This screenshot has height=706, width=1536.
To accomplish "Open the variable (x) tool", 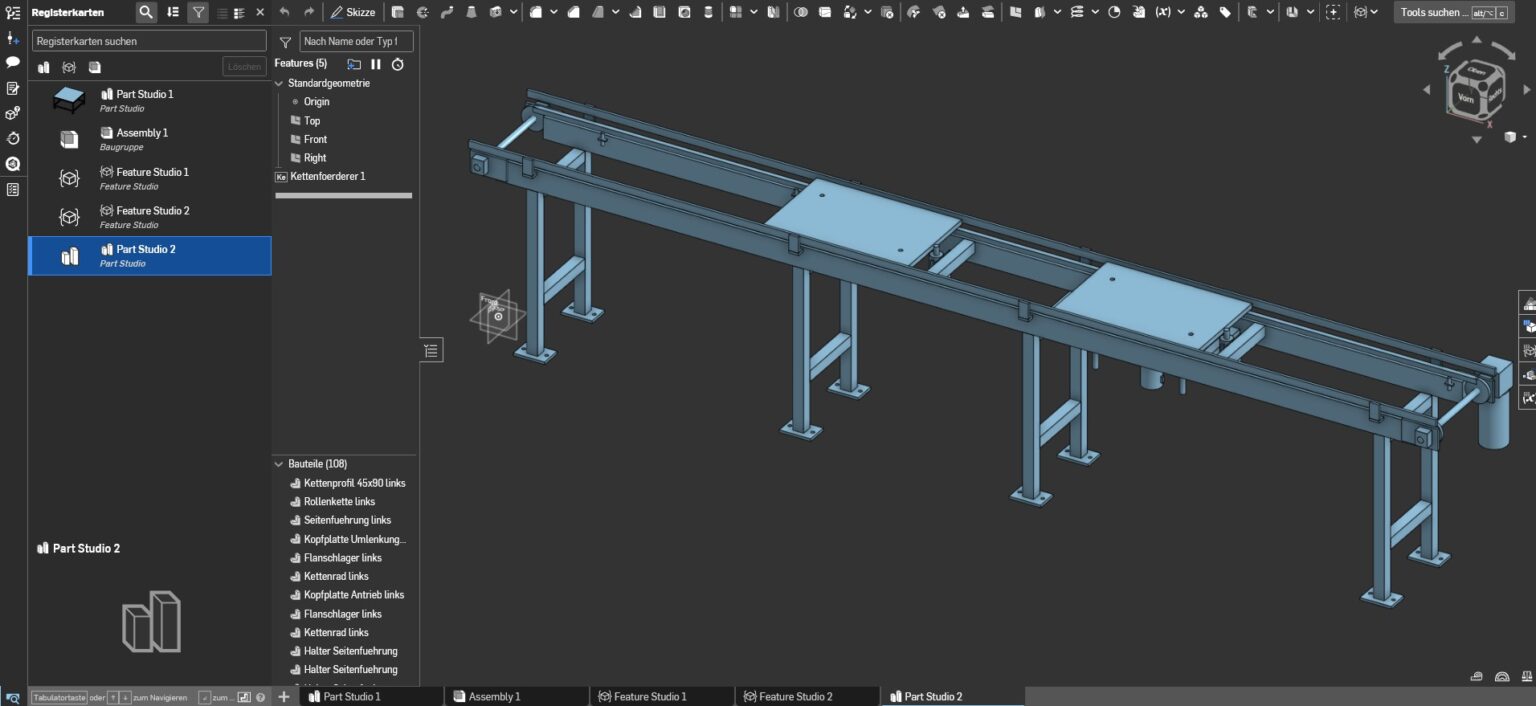I will click(1163, 12).
